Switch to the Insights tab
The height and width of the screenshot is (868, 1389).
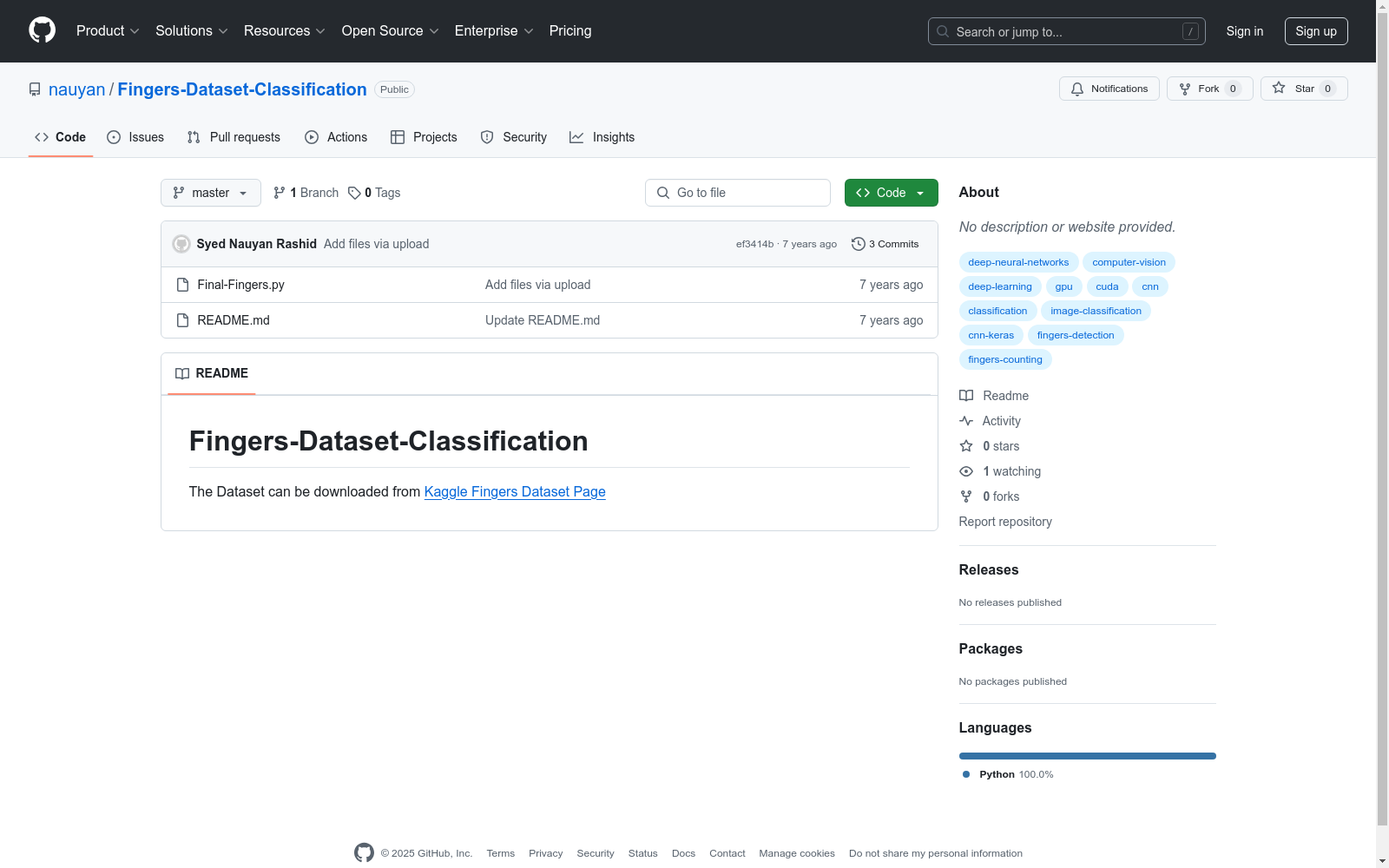[x=602, y=137]
